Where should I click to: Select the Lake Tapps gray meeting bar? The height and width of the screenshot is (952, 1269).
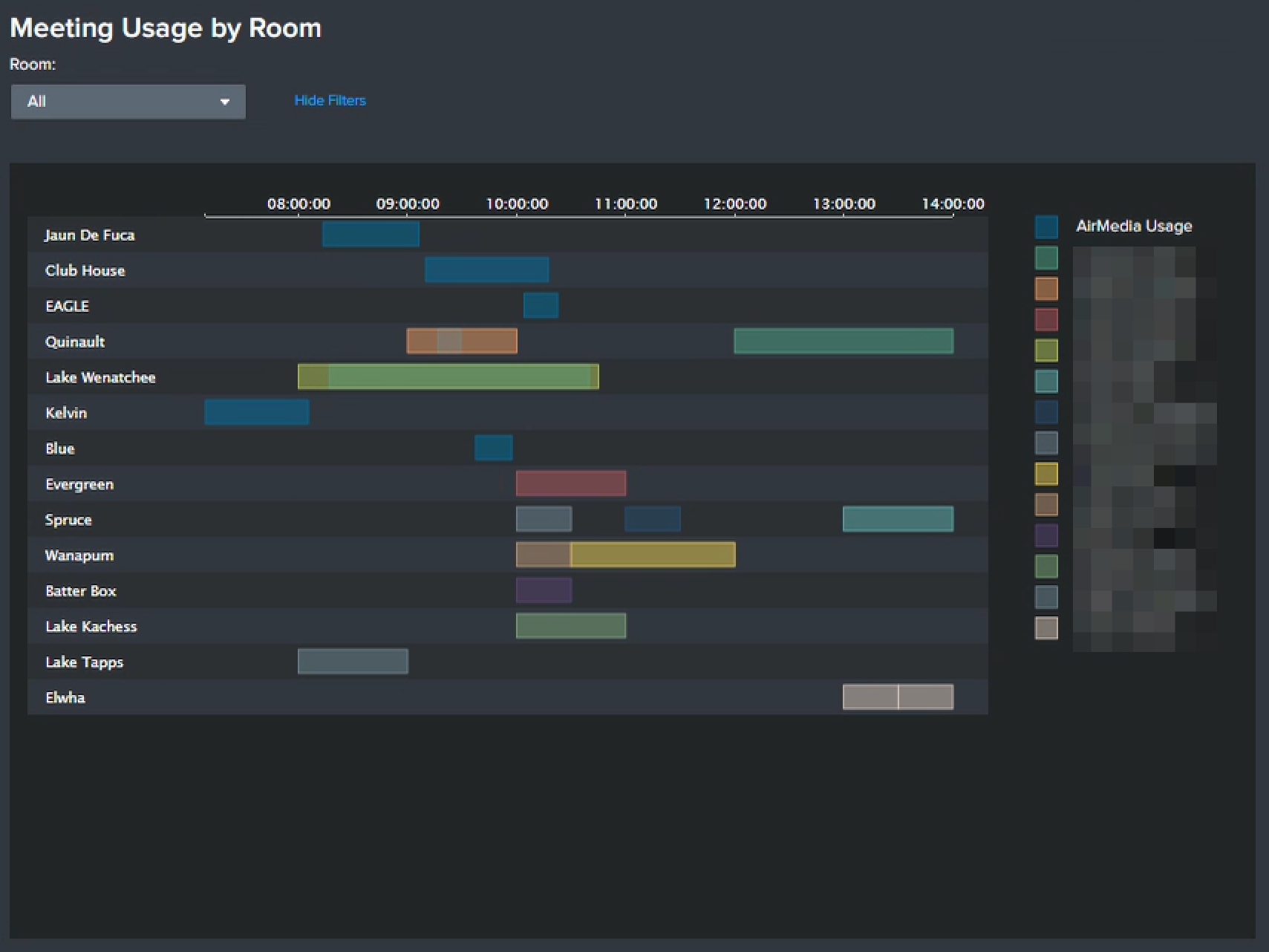pyautogui.click(x=353, y=662)
